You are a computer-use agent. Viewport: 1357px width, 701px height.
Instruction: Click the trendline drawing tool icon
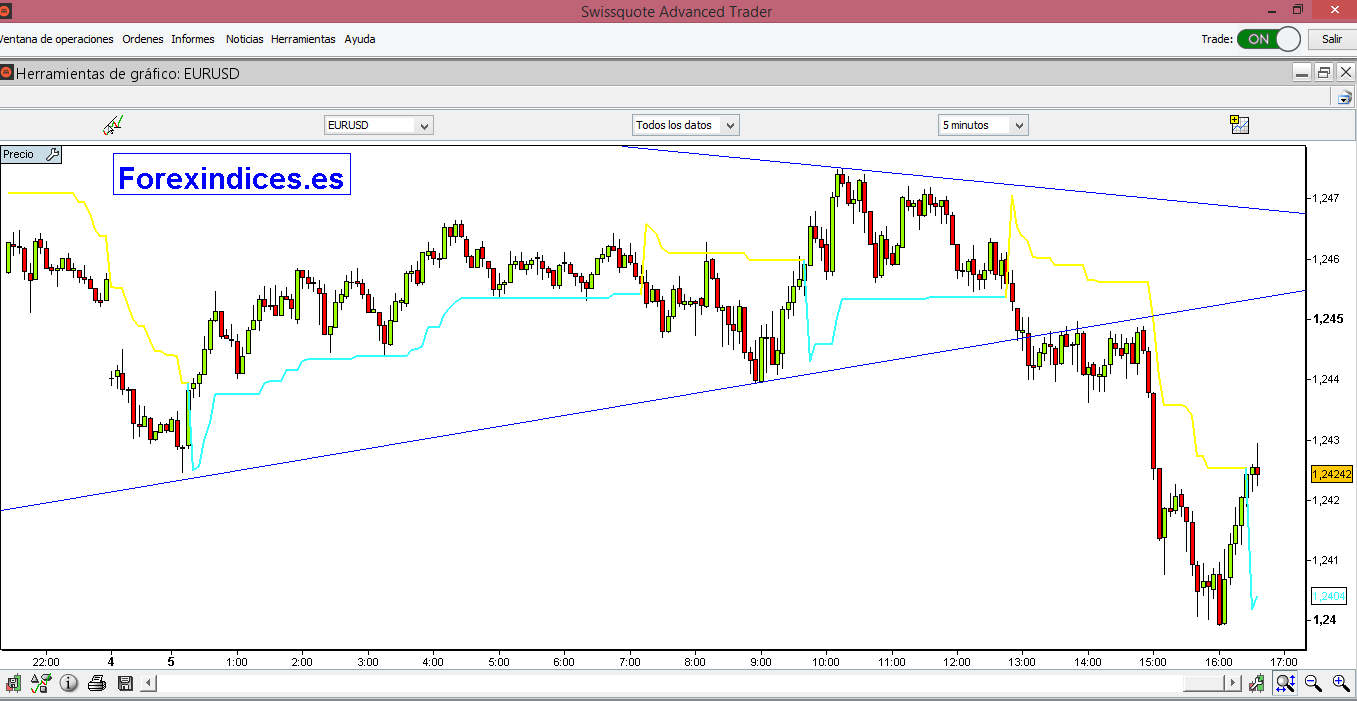(112, 125)
